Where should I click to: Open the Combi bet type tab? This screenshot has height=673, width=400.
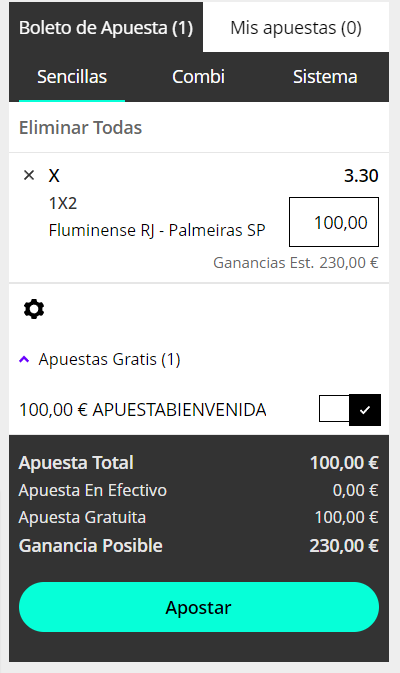coord(198,77)
